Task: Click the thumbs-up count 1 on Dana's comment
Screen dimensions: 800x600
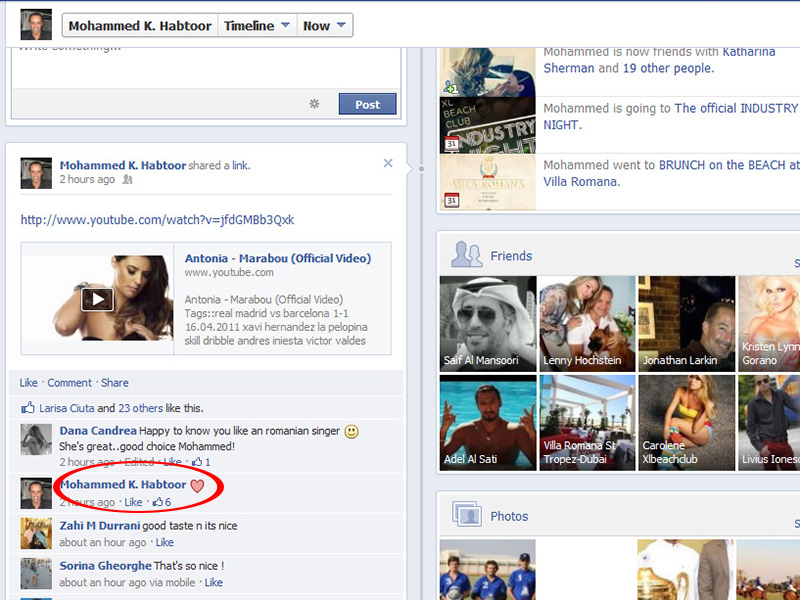Action: click(200, 462)
